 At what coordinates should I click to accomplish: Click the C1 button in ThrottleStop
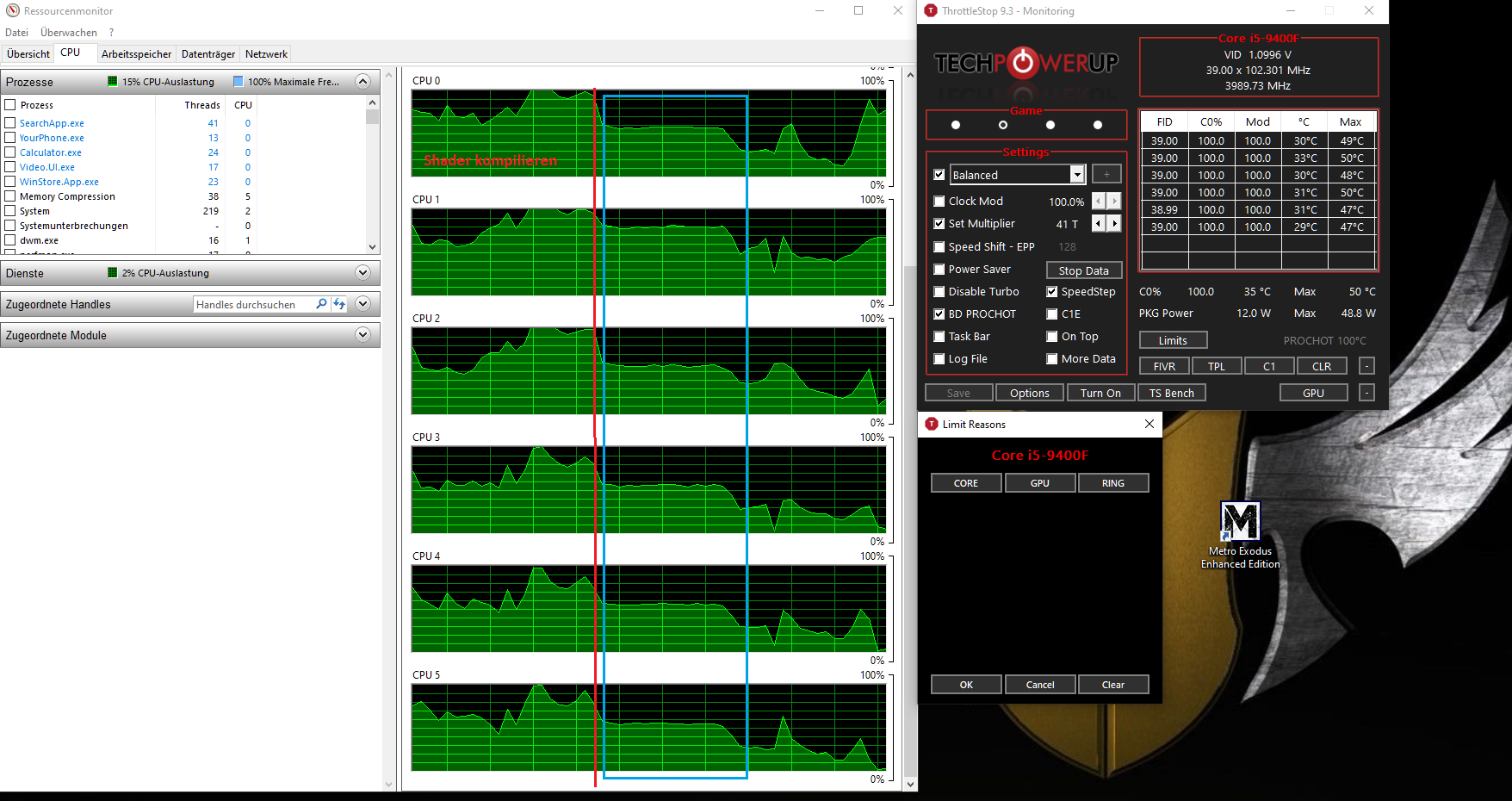1268,366
